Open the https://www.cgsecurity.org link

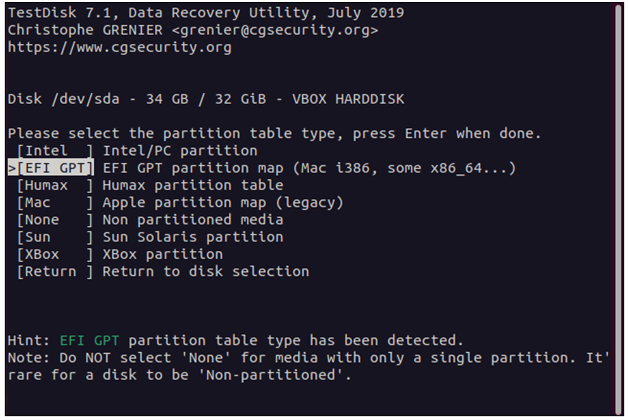coord(120,47)
